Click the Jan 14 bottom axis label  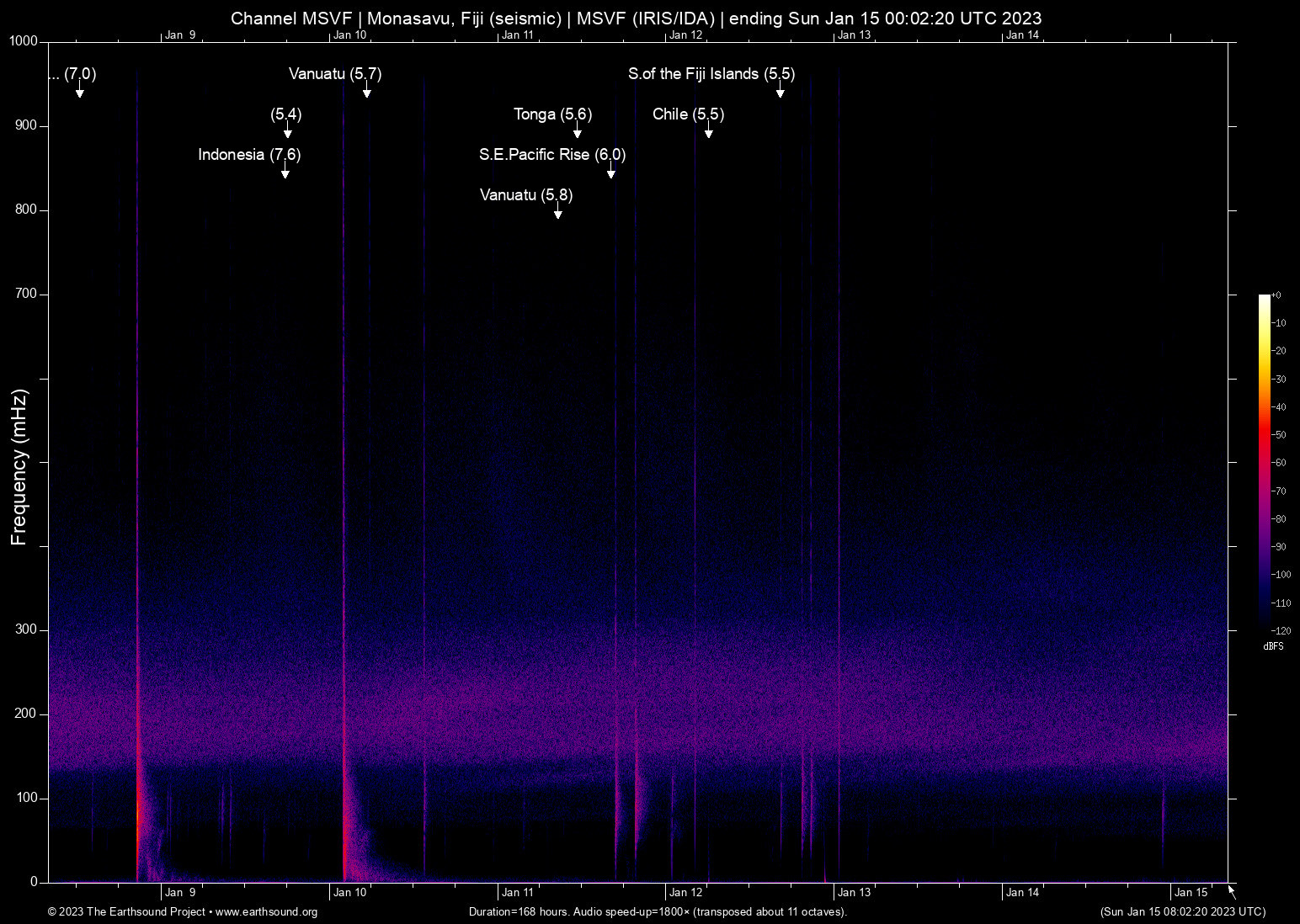click(x=1022, y=893)
